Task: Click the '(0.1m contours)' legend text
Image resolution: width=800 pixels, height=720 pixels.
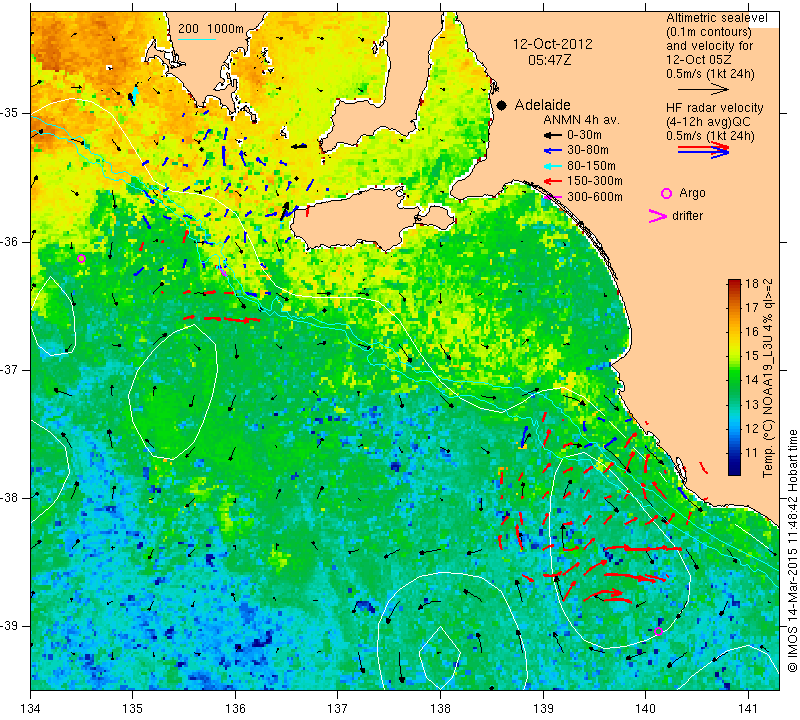Action: (x=709, y=32)
